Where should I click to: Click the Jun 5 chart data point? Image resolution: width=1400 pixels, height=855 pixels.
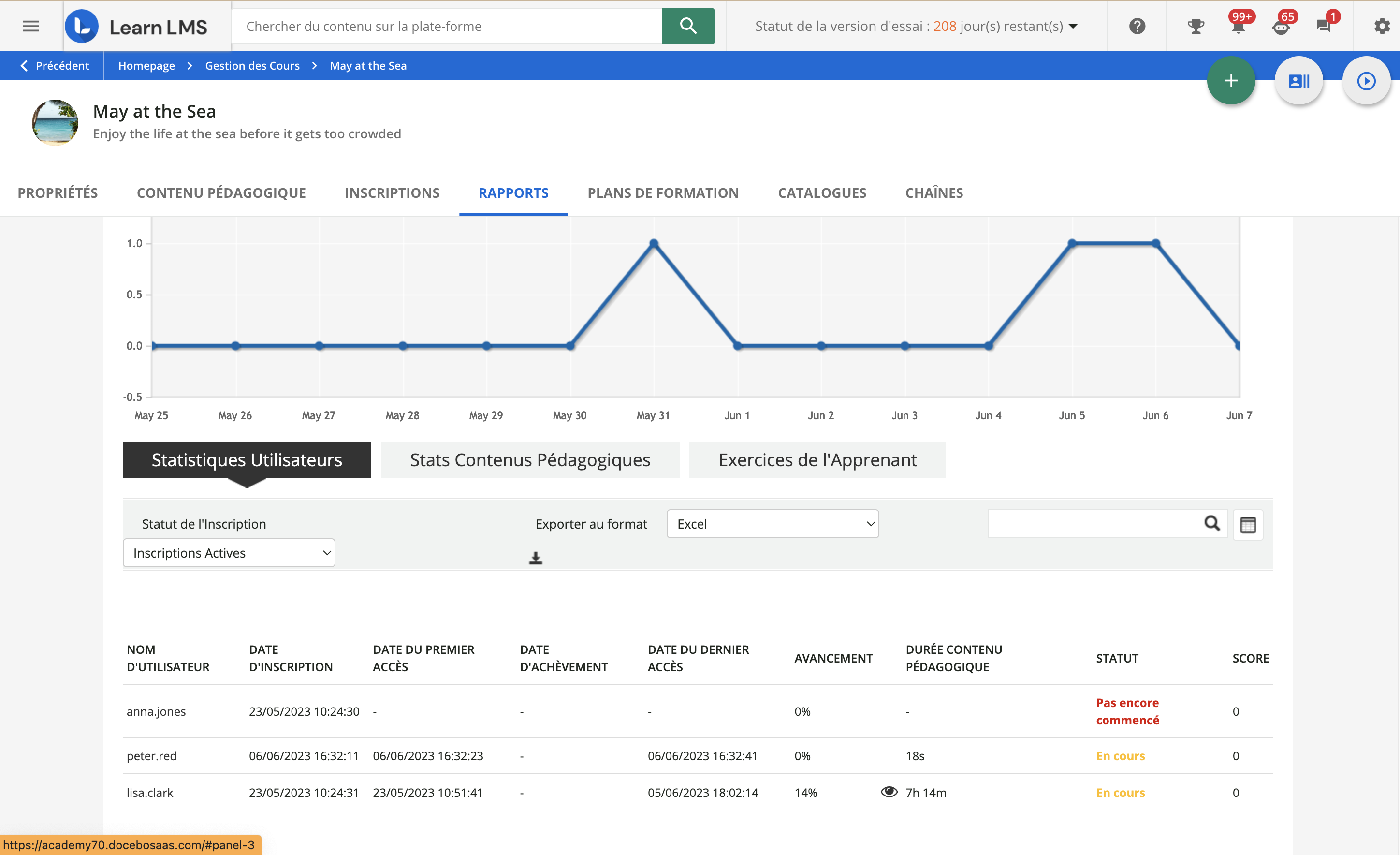click(x=1072, y=243)
